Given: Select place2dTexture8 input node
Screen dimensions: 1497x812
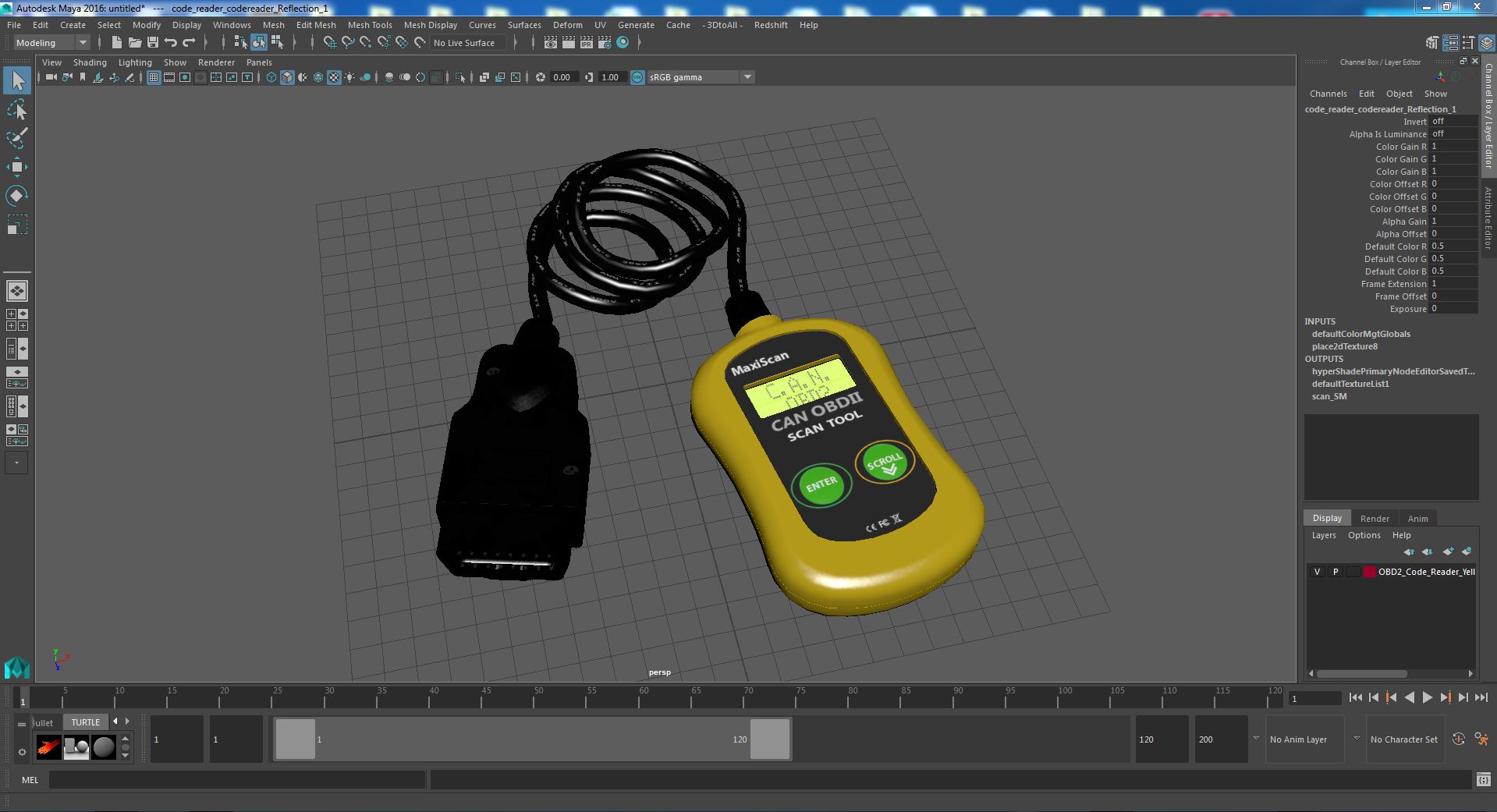Looking at the screenshot, I should point(1344,346).
